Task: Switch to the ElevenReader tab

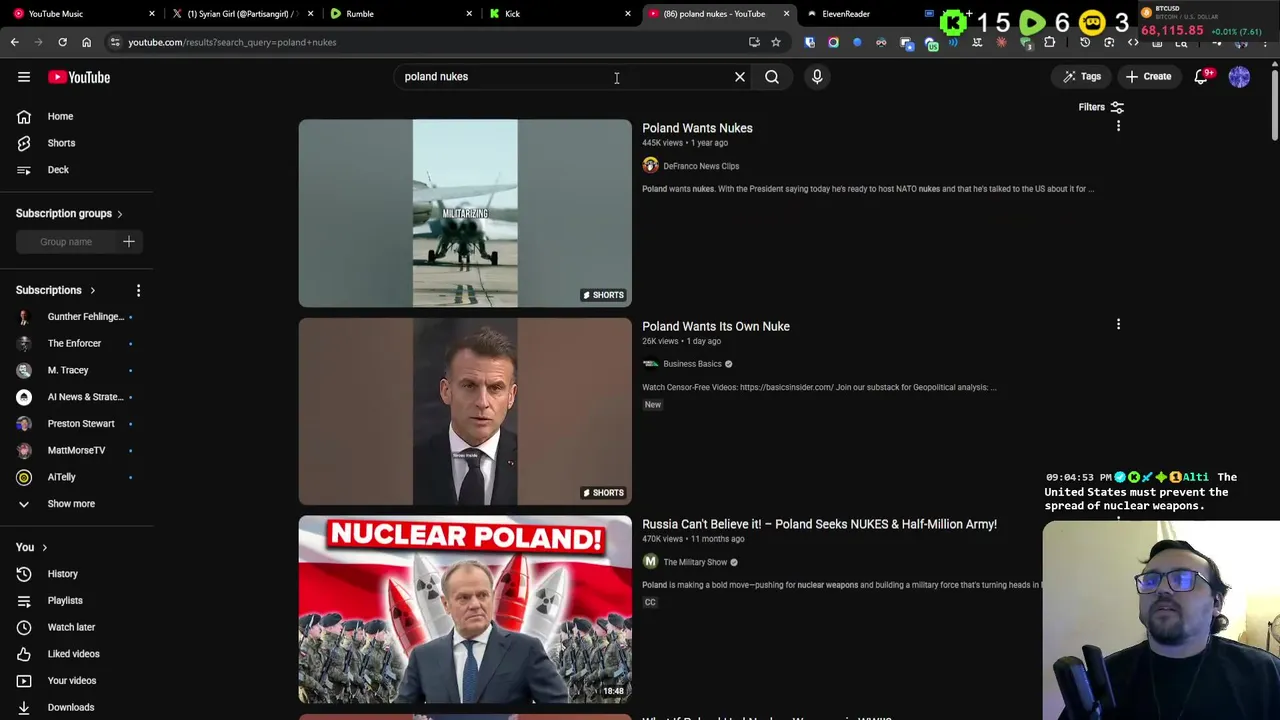Action: tap(846, 14)
